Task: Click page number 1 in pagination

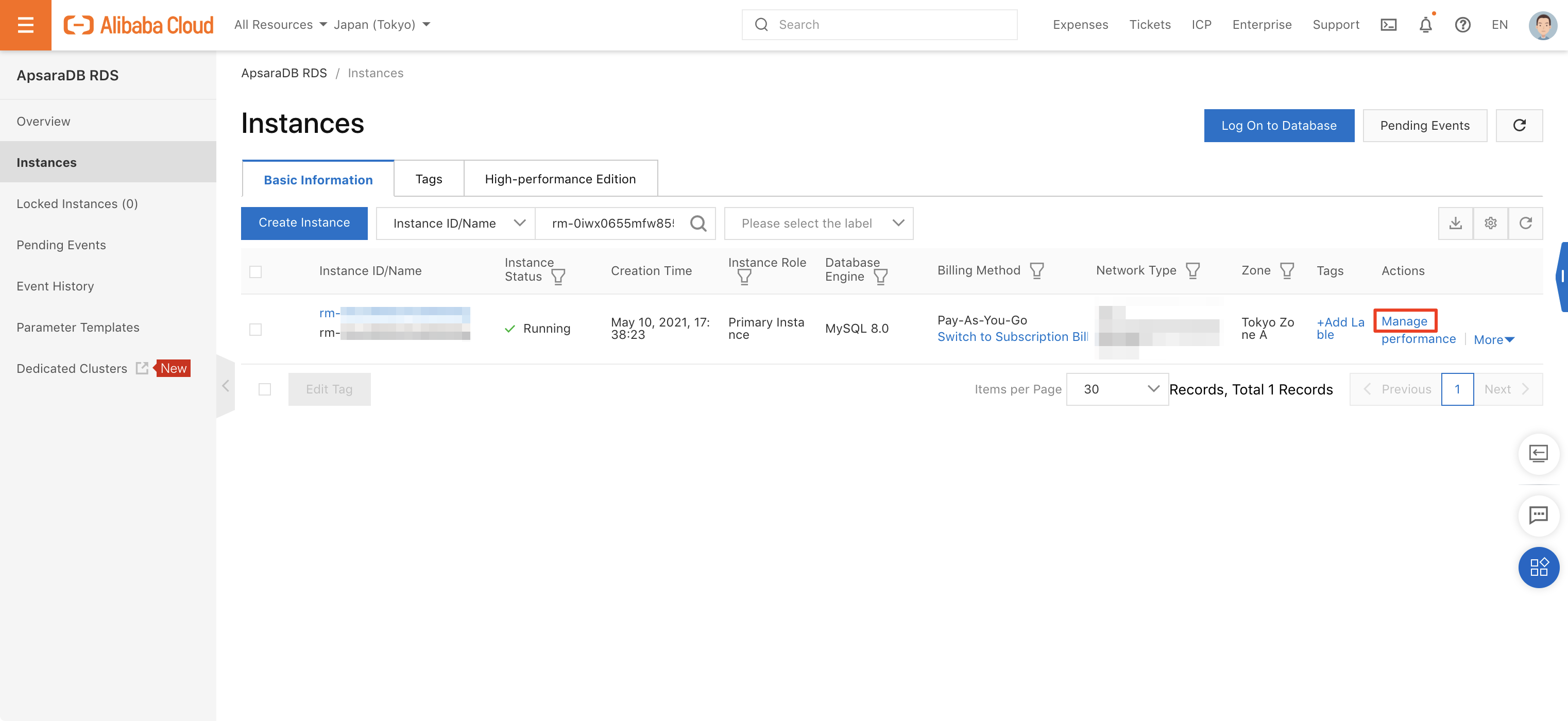Action: click(x=1457, y=389)
